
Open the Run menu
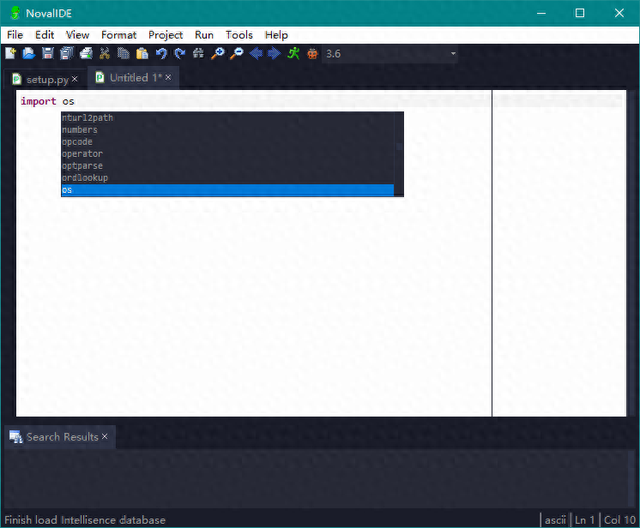tap(204, 35)
